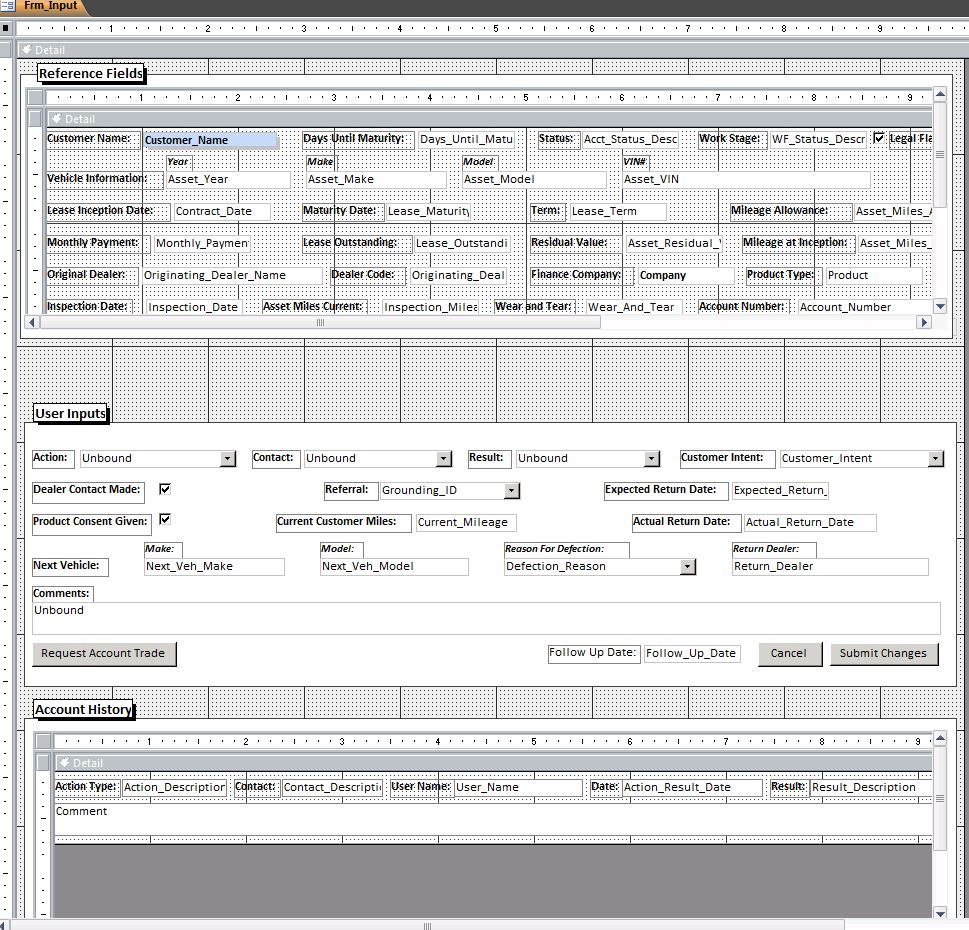Open the Action combo box dropdown
Image resolution: width=969 pixels, height=930 pixels.
(x=228, y=458)
